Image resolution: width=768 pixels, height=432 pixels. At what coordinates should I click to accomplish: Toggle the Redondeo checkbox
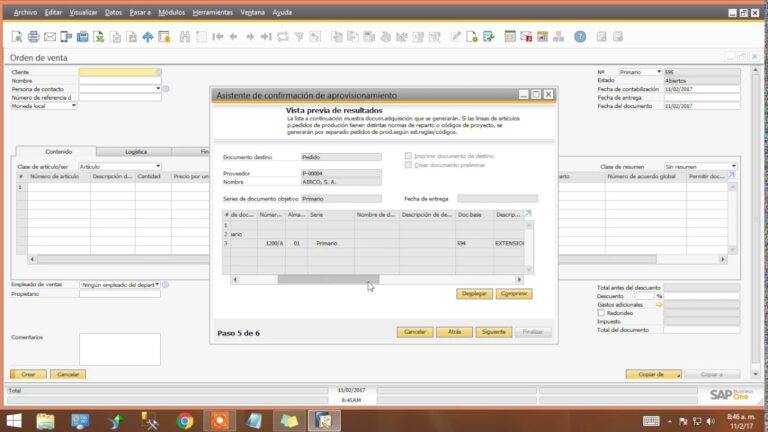[601, 313]
